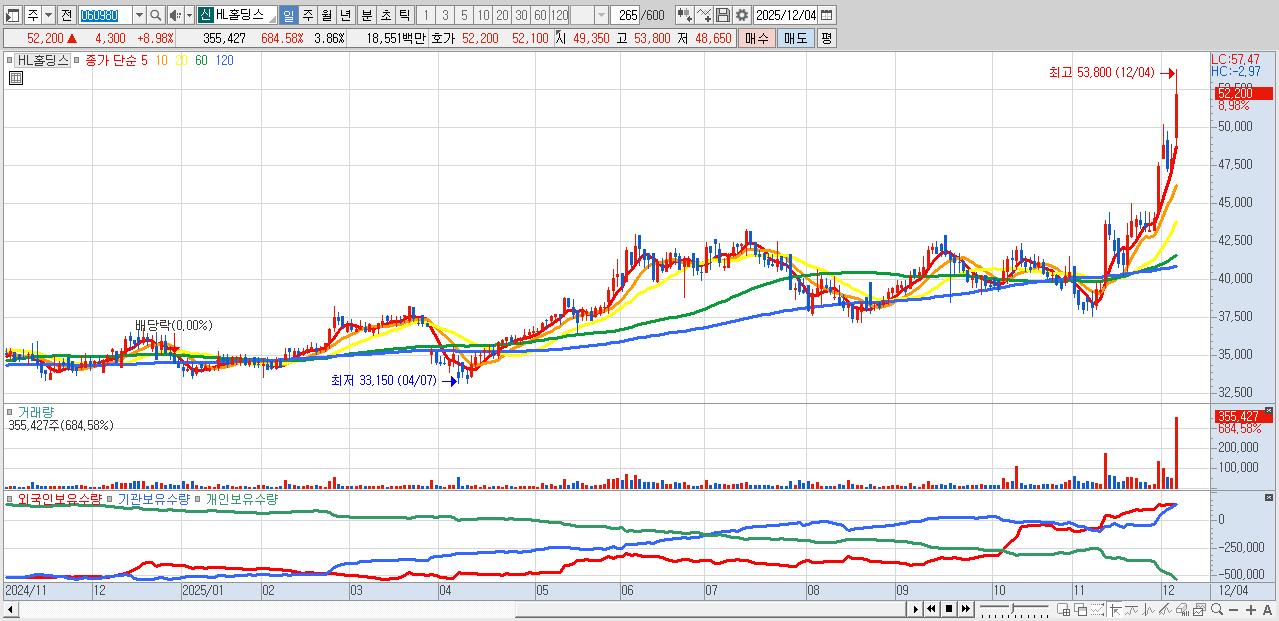1279x621 pixels.
Task: Click the 매도 sell button
Action: [x=795, y=38]
